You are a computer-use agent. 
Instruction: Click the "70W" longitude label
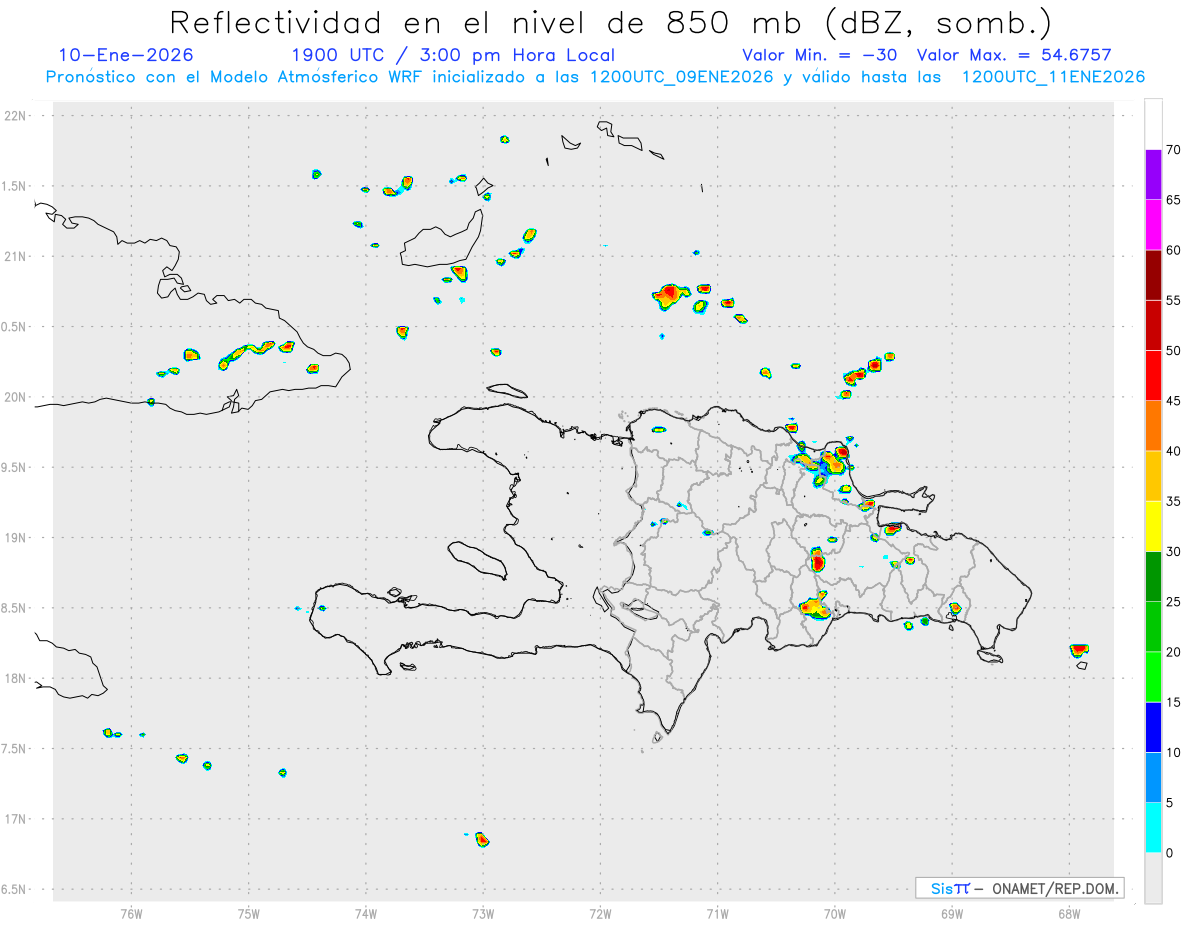pyautogui.click(x=835, y=914)
